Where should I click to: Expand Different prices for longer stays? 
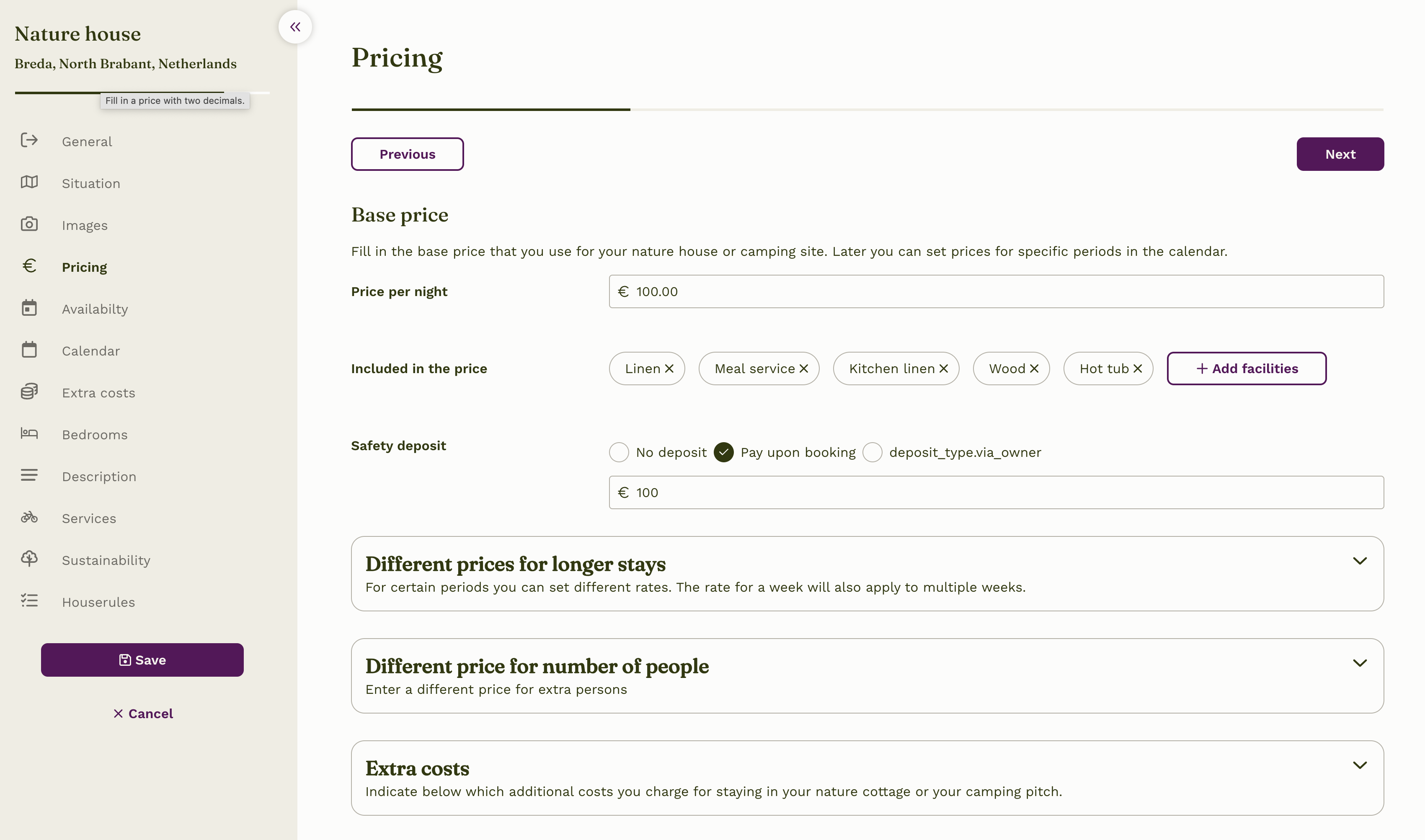coord(1359,561)
